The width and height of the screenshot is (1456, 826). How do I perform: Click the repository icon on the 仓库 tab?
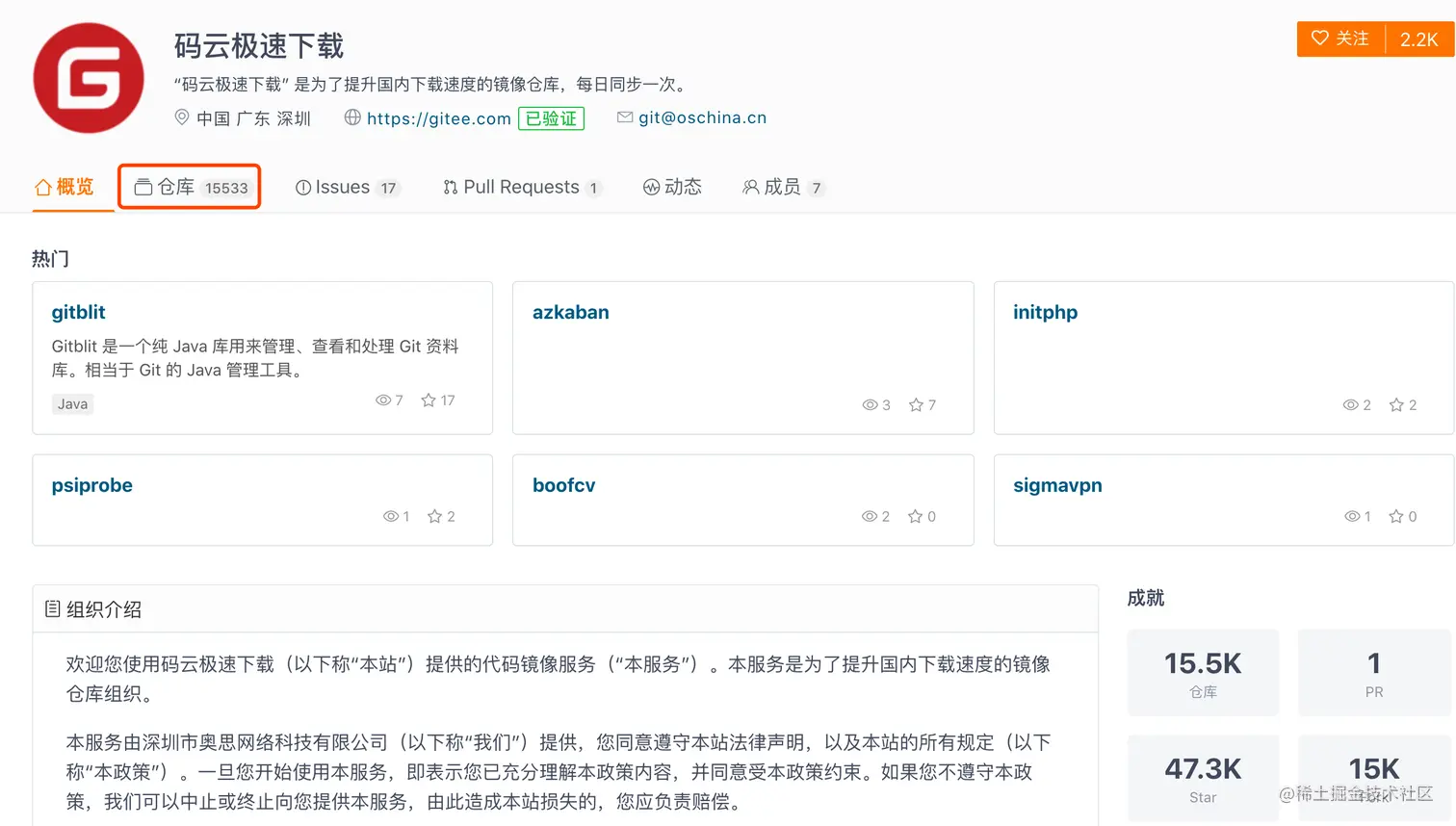[143, 187]
